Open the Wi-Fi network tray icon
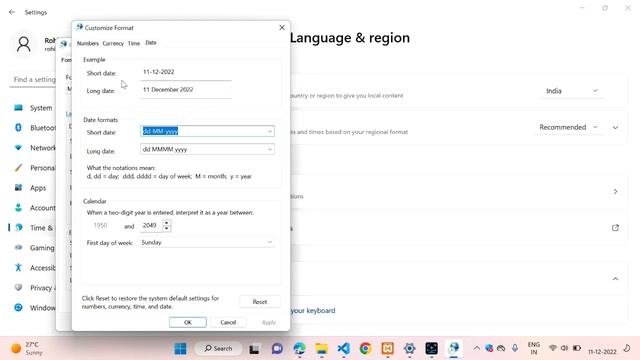Screen dimensions: 640x360 click(x=553, y=348)
